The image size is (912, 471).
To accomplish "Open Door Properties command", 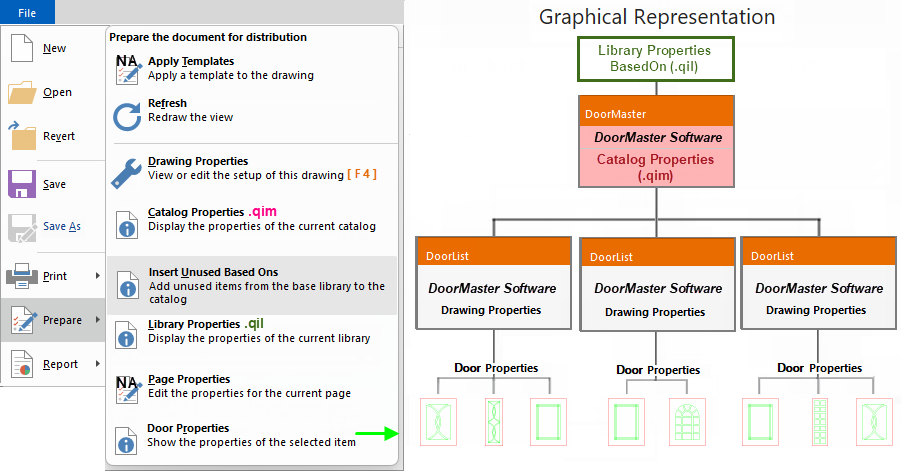I will coord(253,435).
